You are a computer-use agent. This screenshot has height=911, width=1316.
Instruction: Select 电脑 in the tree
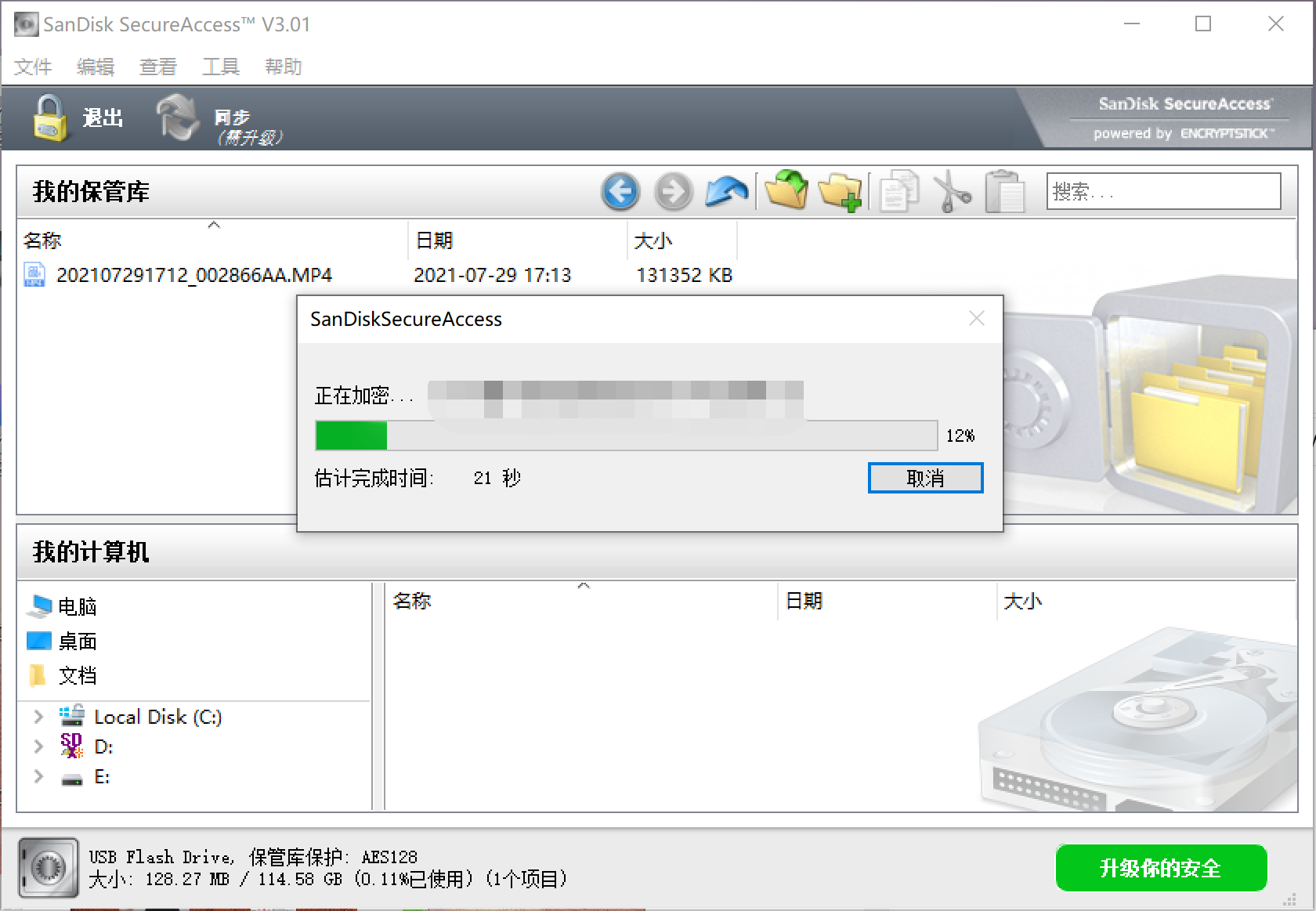tap(78, 606)
